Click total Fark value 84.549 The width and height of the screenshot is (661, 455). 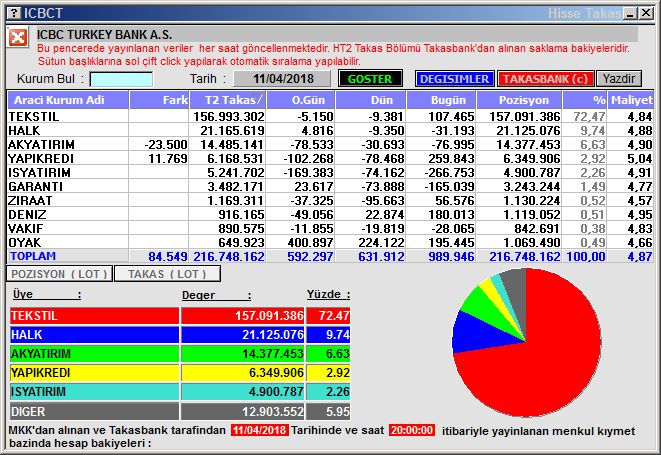tap(168, 256)
